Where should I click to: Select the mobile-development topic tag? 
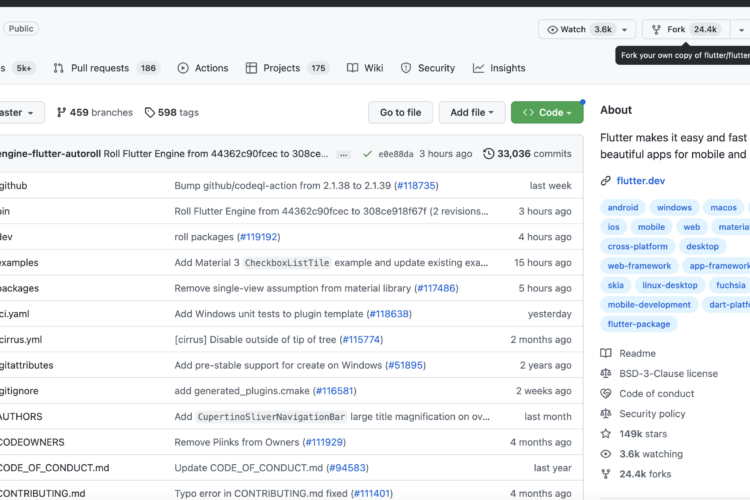pos(649,305)
